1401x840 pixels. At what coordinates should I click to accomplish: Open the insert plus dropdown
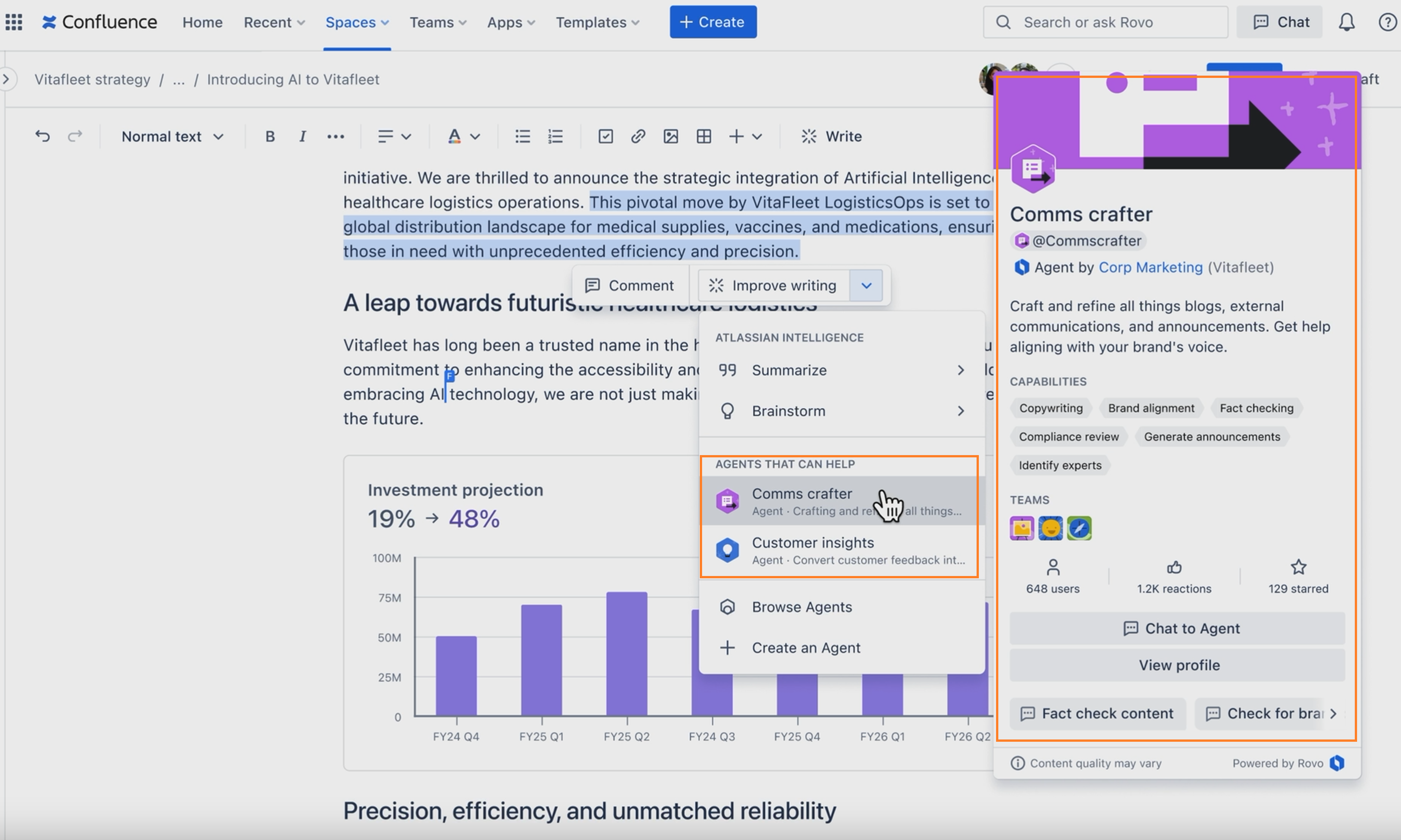pos(746,136)
